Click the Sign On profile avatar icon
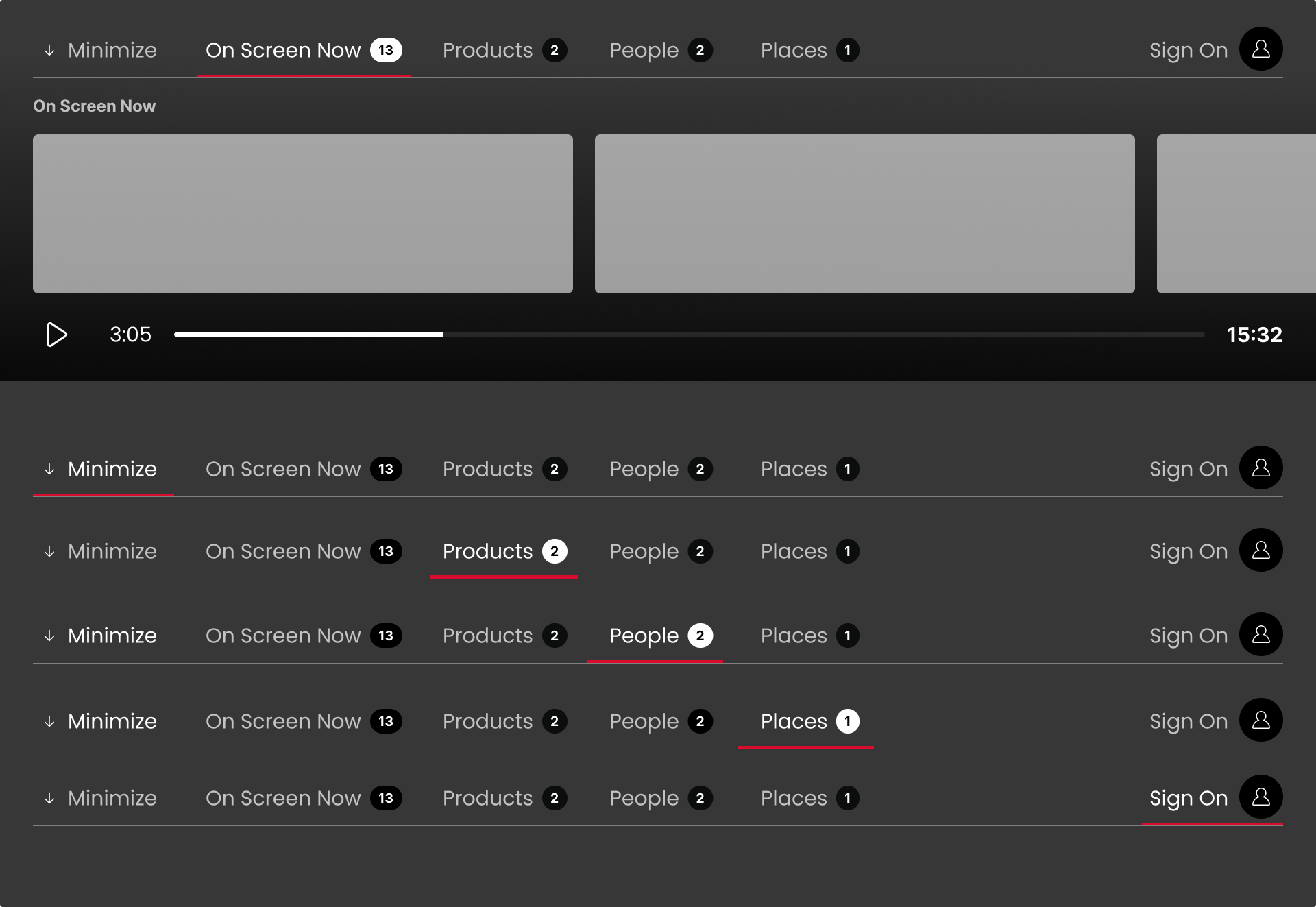Image resolution: width=1316 pixels, height=907 pixels. click(1260, 49)
